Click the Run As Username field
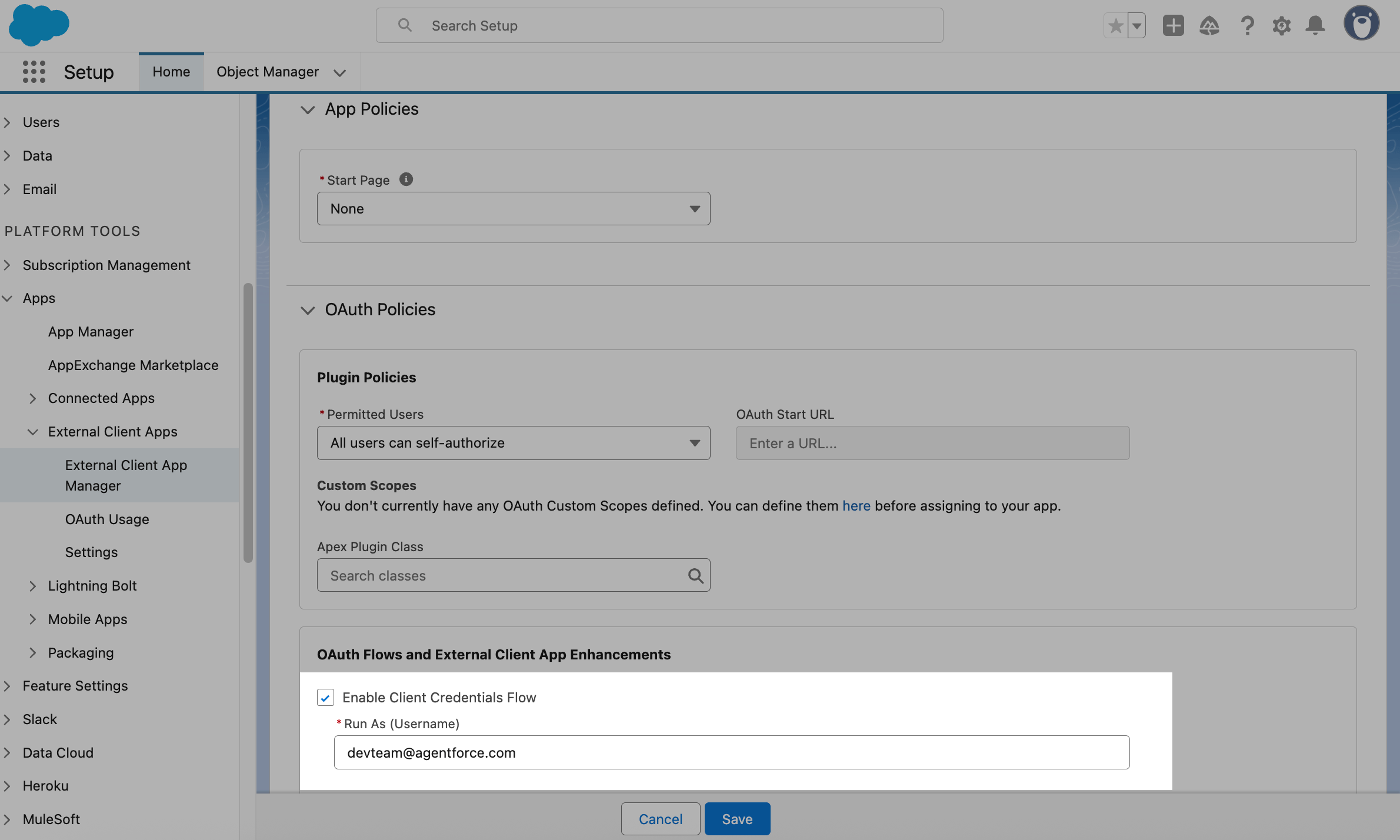The width and height of the screenshot is (1400, 840). pos(731,752)
